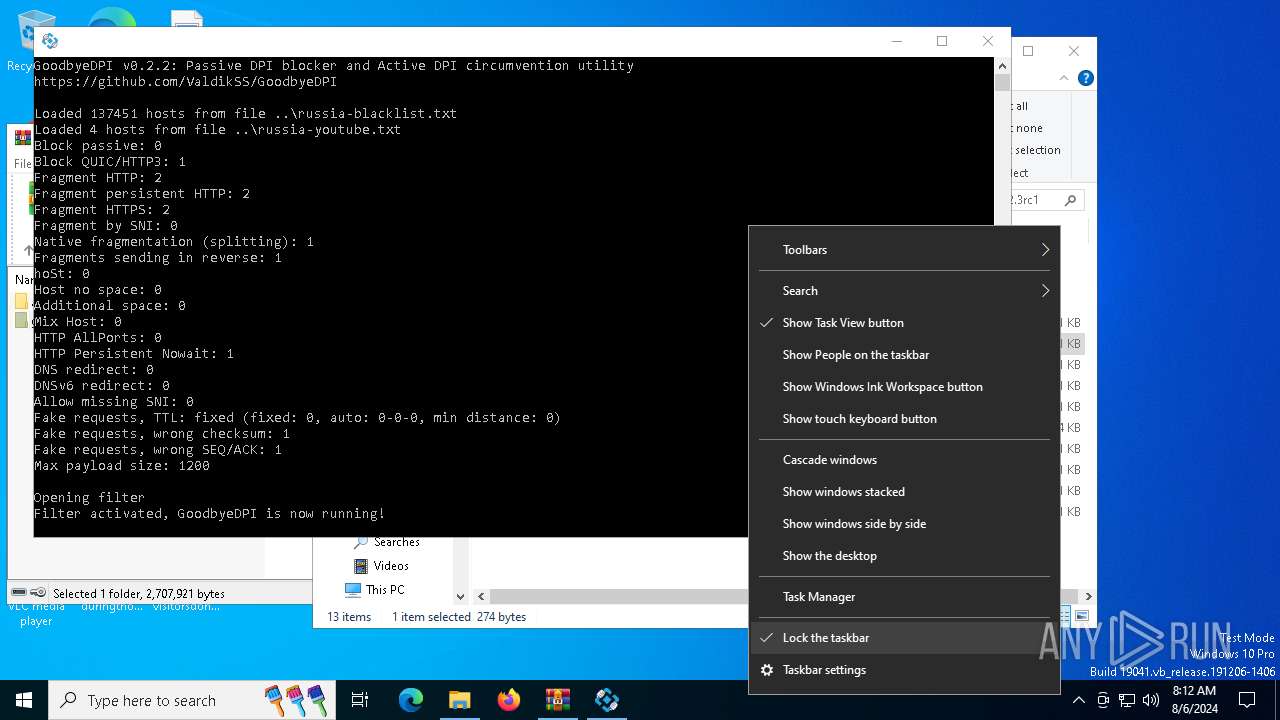Screen dimensions: 1280x720
Task: Click Explorer horizontal scrollbar right arrow
Action: (x=1088, y=596)
